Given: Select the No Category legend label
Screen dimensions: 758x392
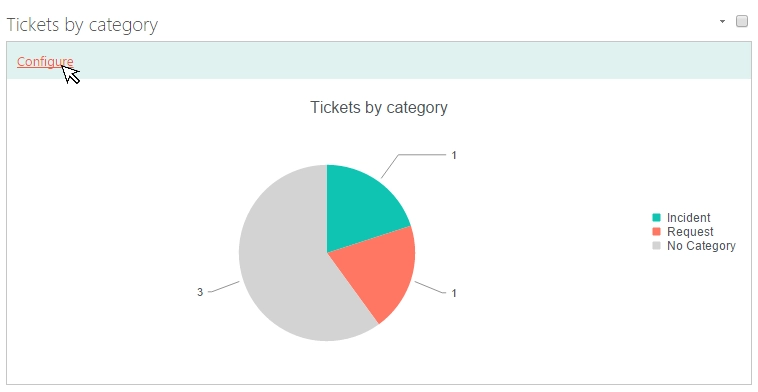Looking at the screenshot, I should tap(701, 246).
